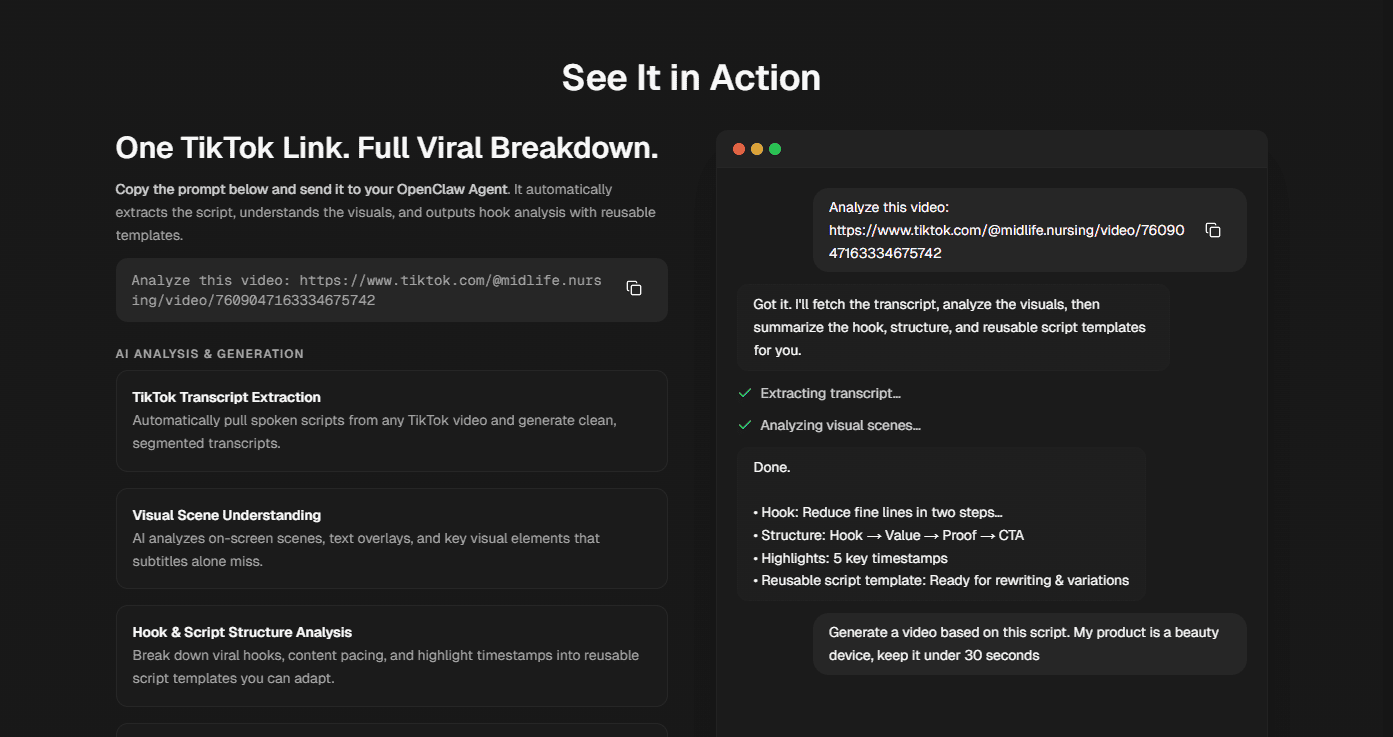Click the monospace prompt text in code box
The width and height of the screenshot is (1393, 737).
tap(366, 290)
